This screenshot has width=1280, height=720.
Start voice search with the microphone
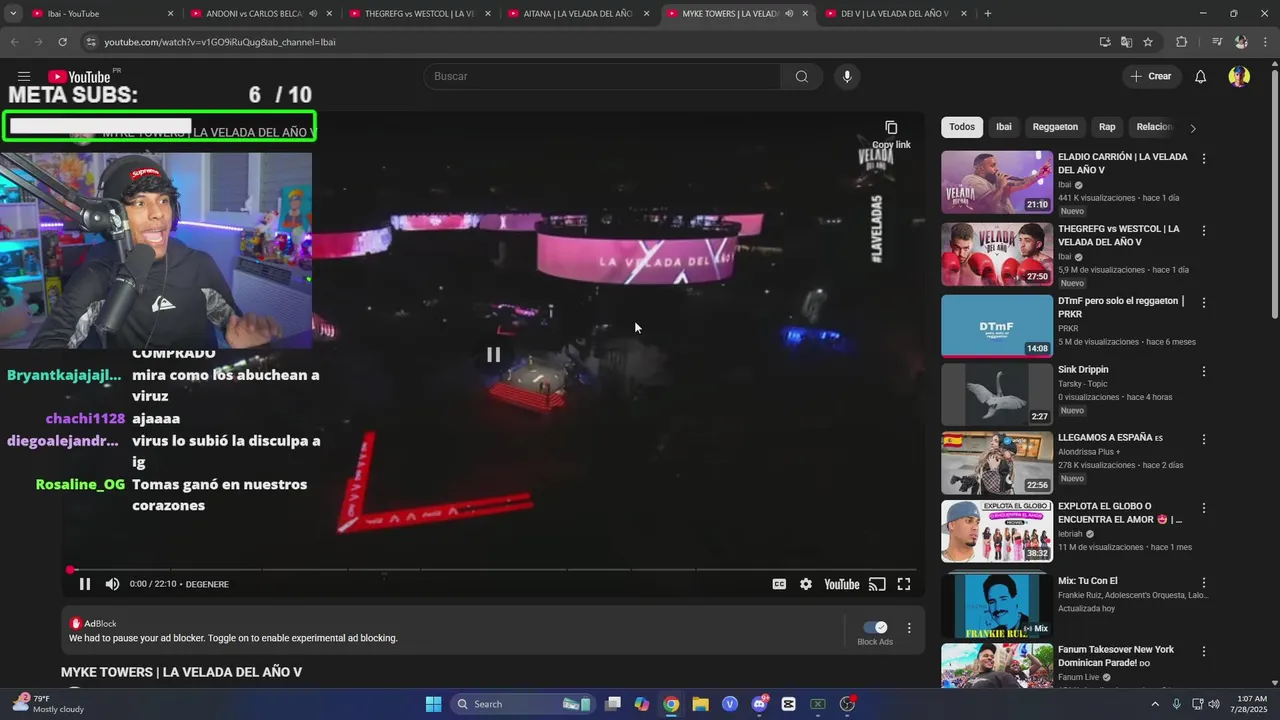pyautogui.click(x=847, y=77)
